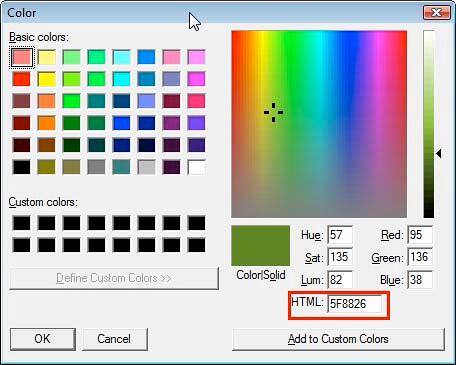
Task: Click Add to Custom Colors
Action: pyautogui.click(x=338, y=339)
